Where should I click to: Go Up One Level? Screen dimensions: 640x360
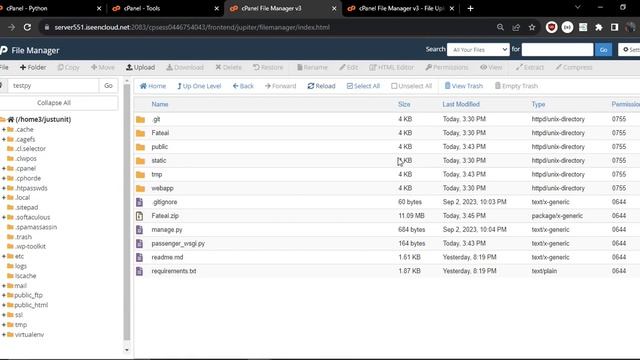(199, 86)
